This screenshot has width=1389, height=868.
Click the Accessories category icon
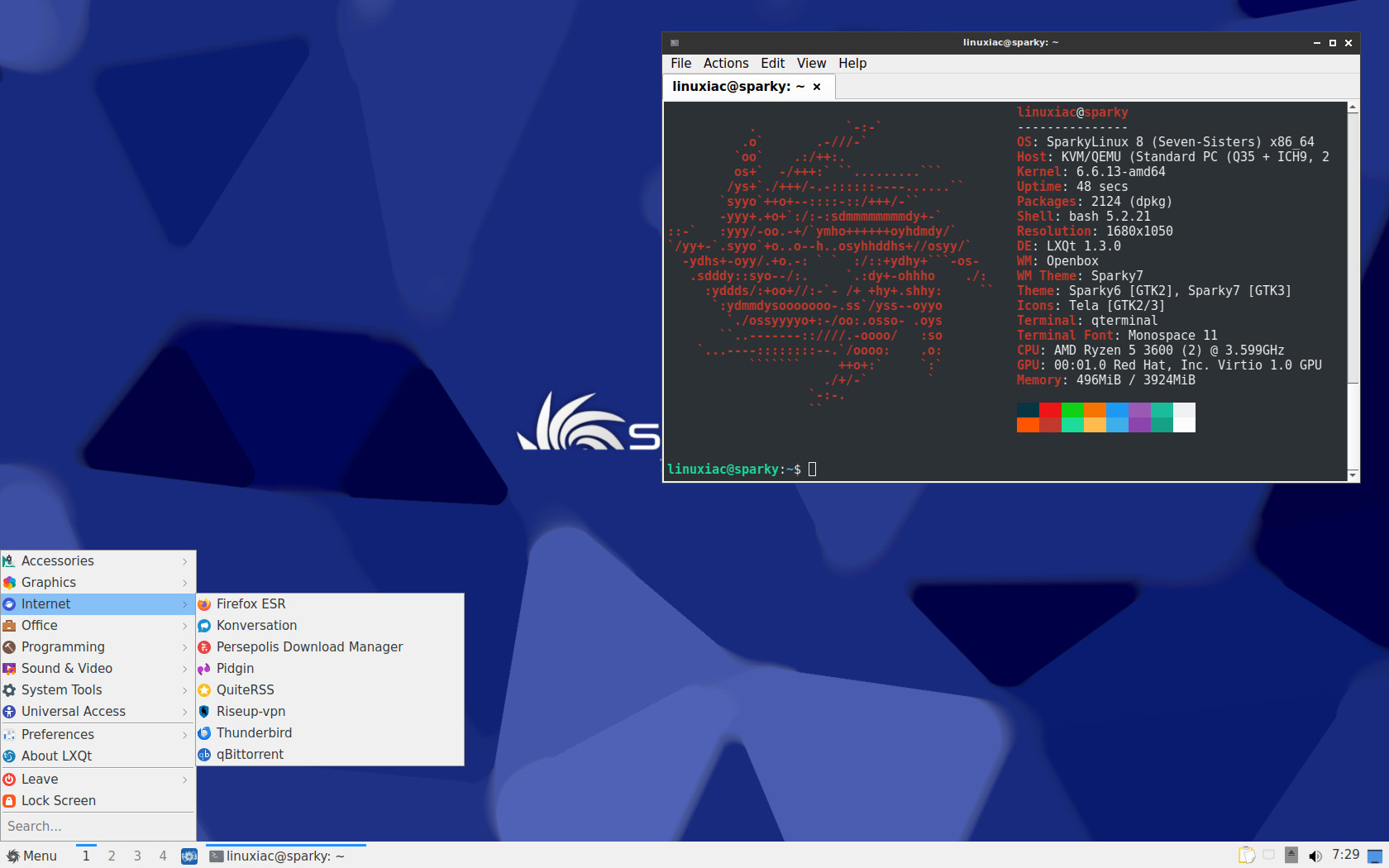pyautogui.click(x=9, y=561)
